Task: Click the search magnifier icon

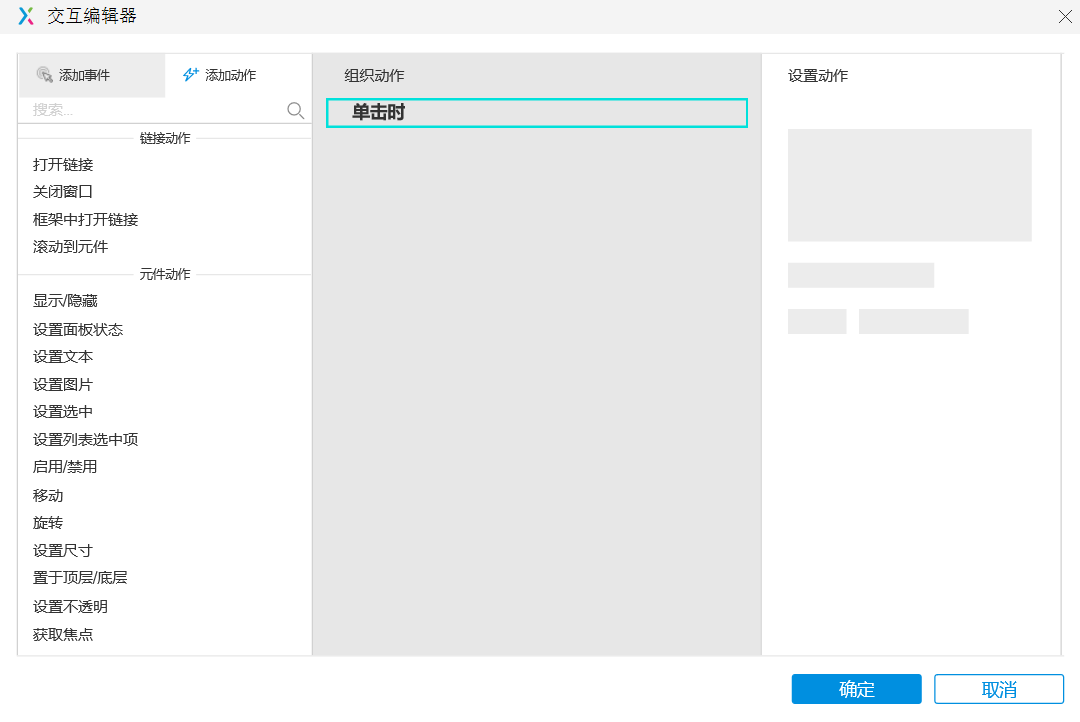Action: [x=295, y=110]
